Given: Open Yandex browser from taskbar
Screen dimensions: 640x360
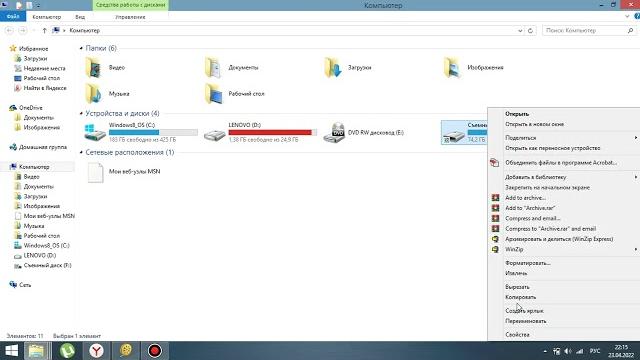Looking at the screenshot, I should point(96,351).
